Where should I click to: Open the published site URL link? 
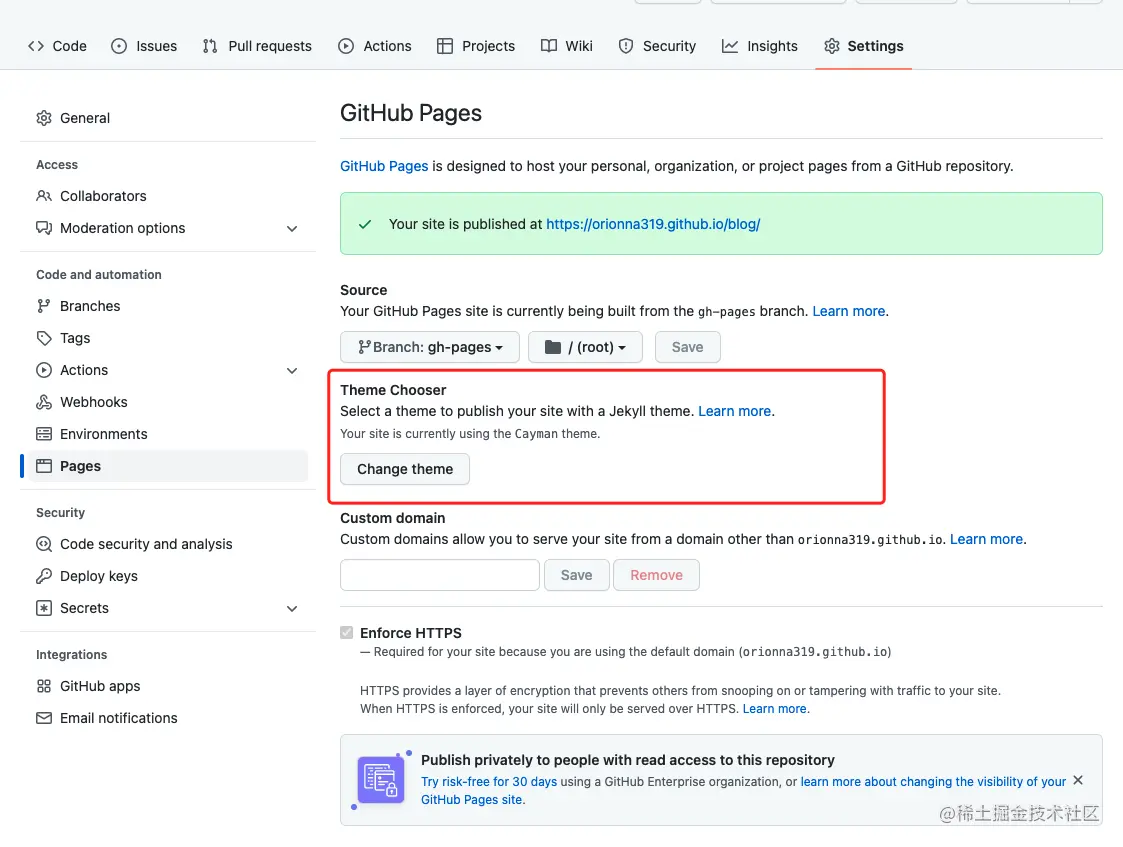[653, 224]
